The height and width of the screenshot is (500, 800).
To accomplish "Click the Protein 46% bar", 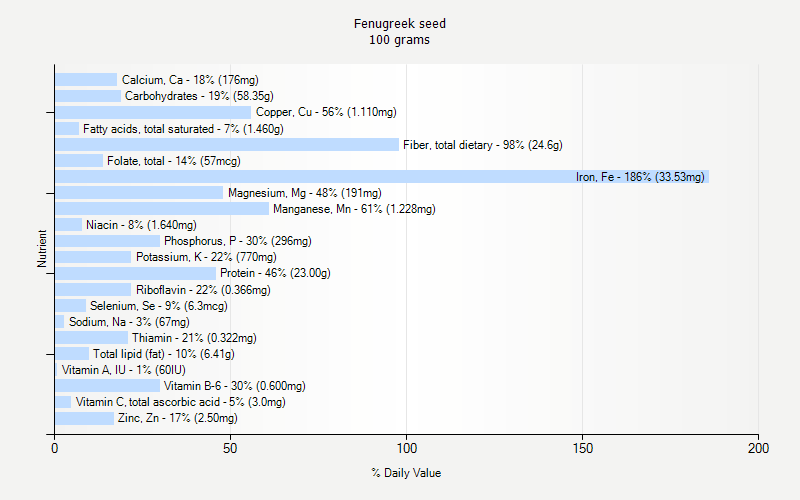I will [x=135, y=273].
